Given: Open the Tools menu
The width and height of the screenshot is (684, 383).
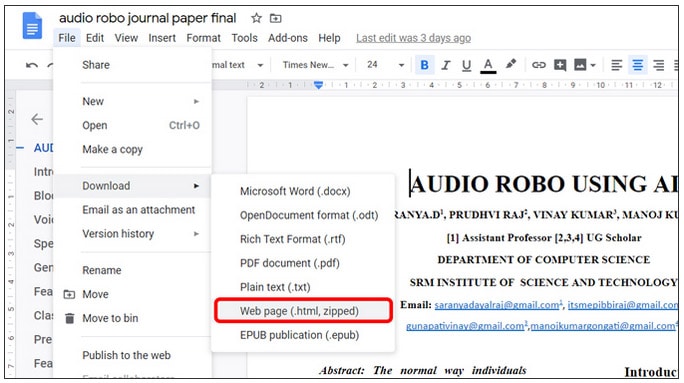Looking at the screenshot, I should click(x=244, y=38).
